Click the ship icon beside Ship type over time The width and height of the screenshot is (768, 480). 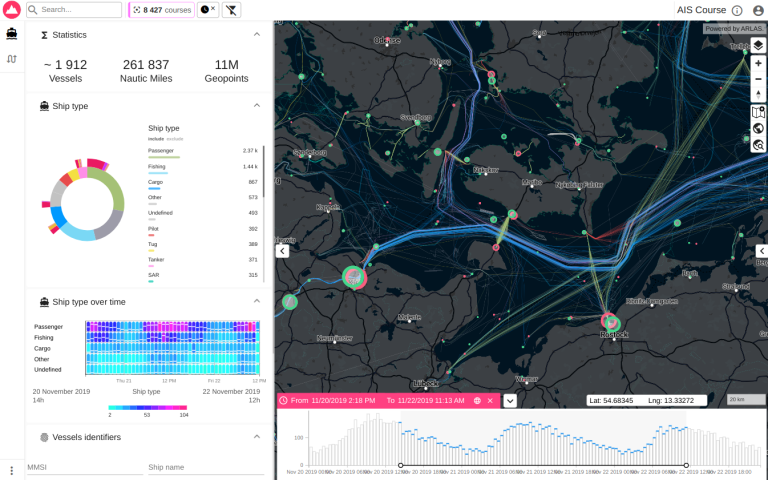[x=44, y=302]
